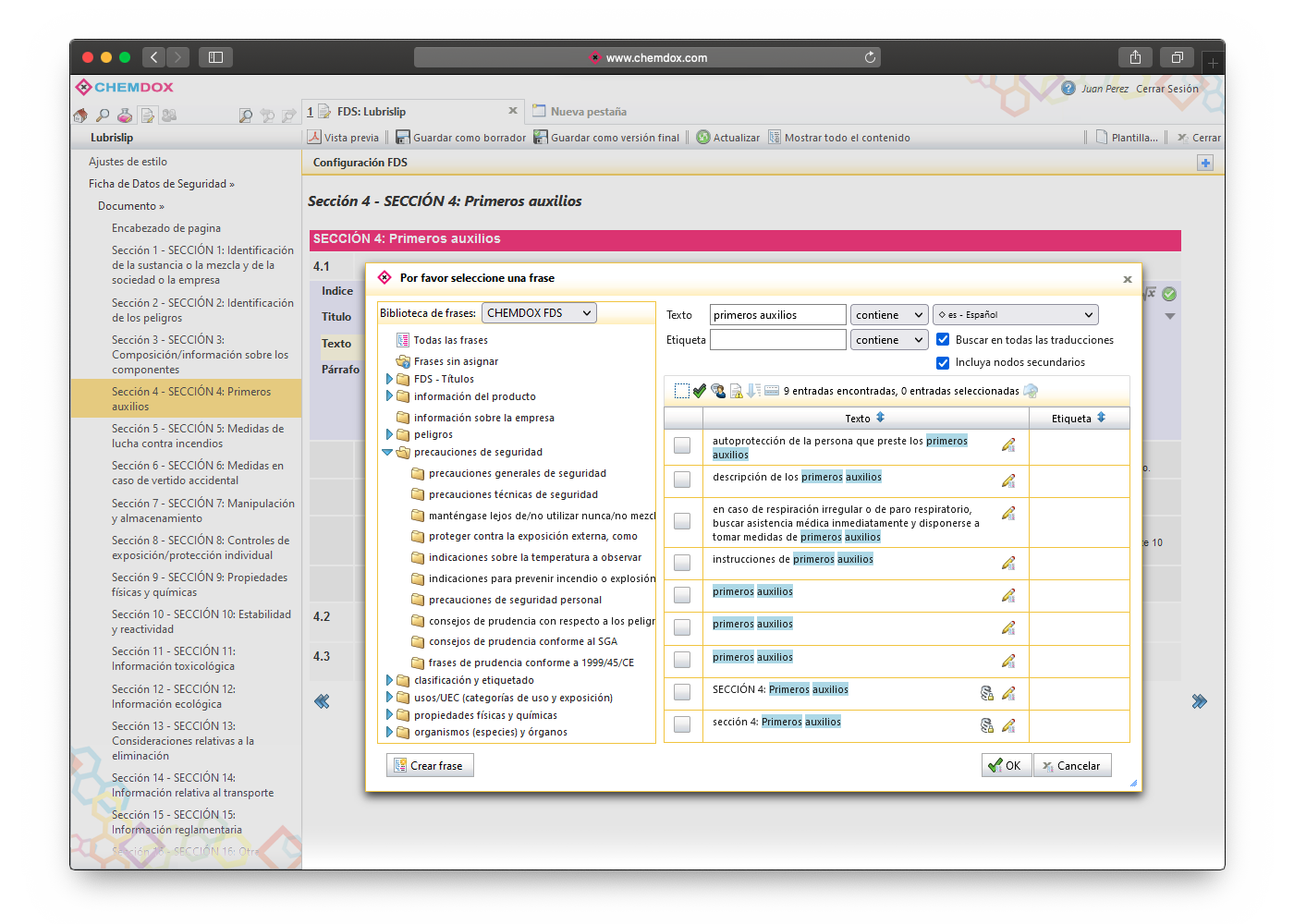Expand 'propiedades físicas y químicas' folder

coord(389,715)
